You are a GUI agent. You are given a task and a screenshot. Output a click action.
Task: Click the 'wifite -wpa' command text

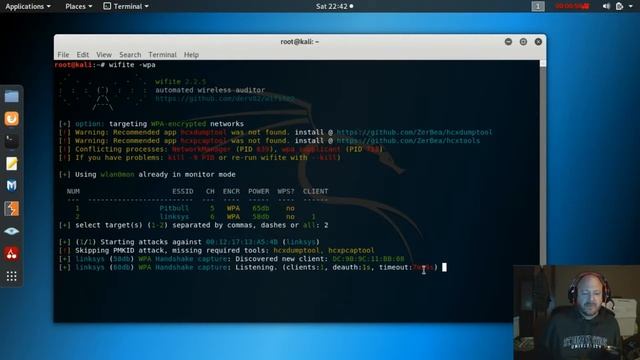point(132,65)
